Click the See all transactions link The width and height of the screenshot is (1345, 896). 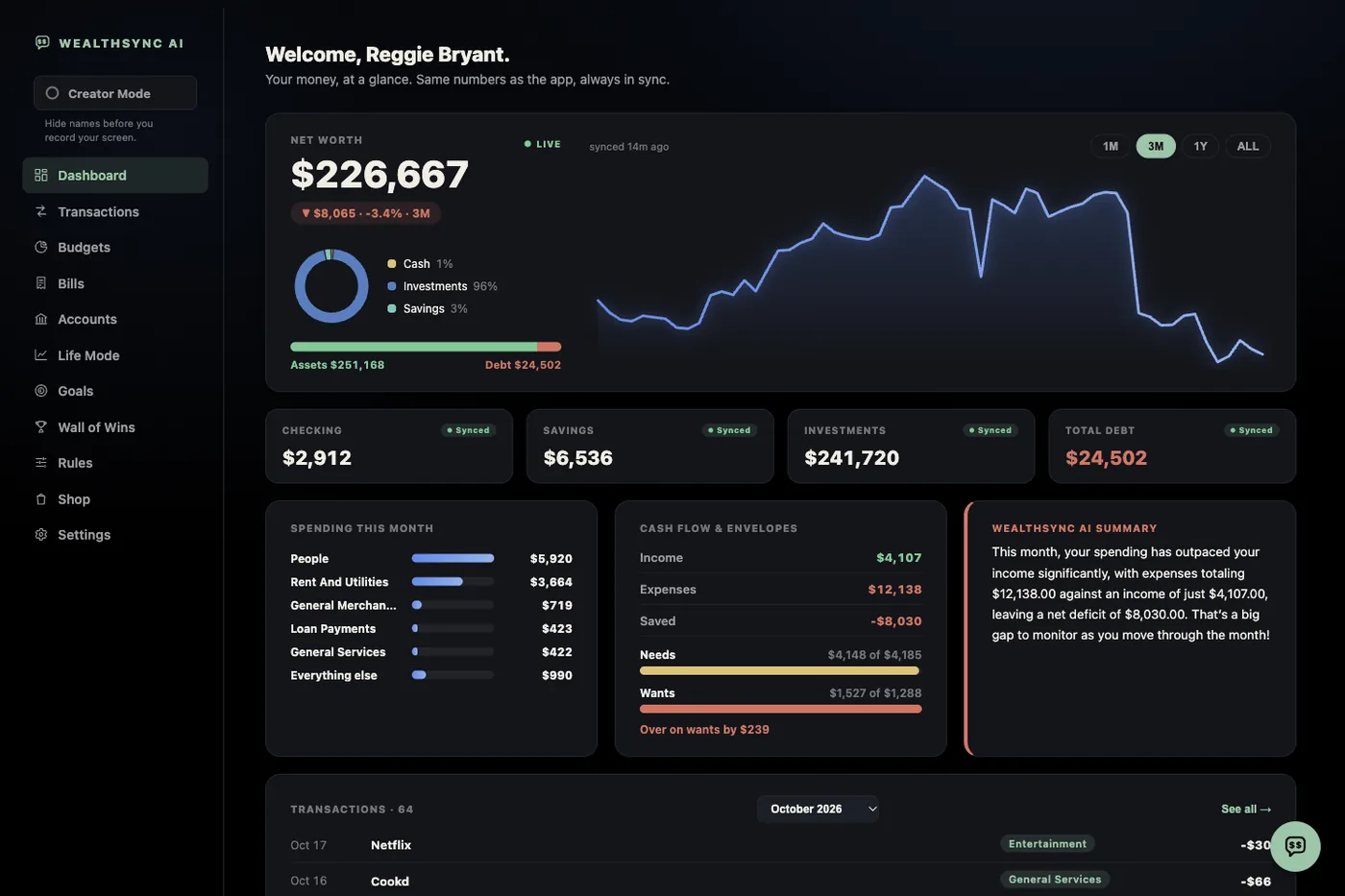1246,809
